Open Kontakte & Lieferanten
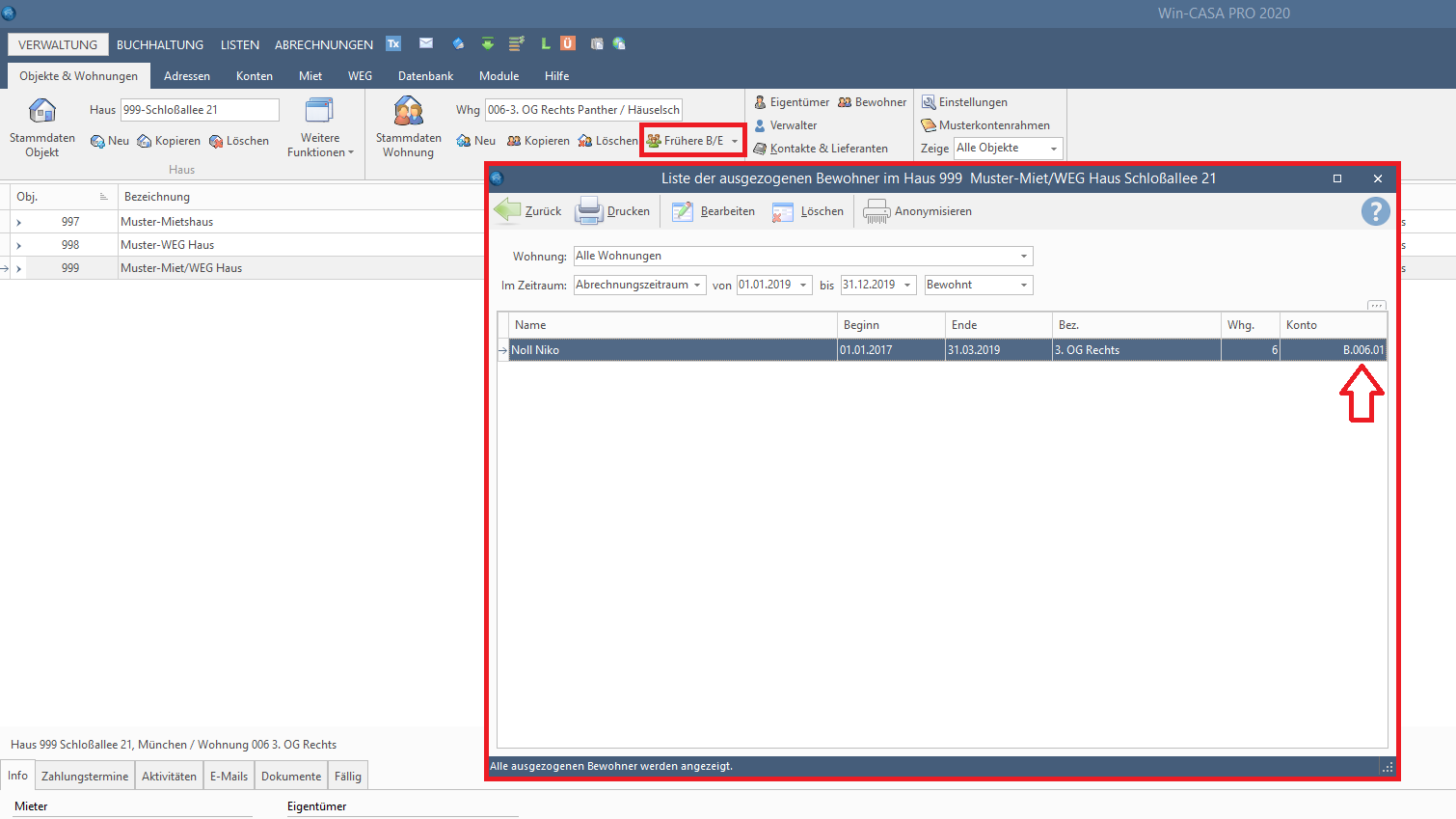The height and width of the screenshot is (819, 1456). tap(821, 149)
